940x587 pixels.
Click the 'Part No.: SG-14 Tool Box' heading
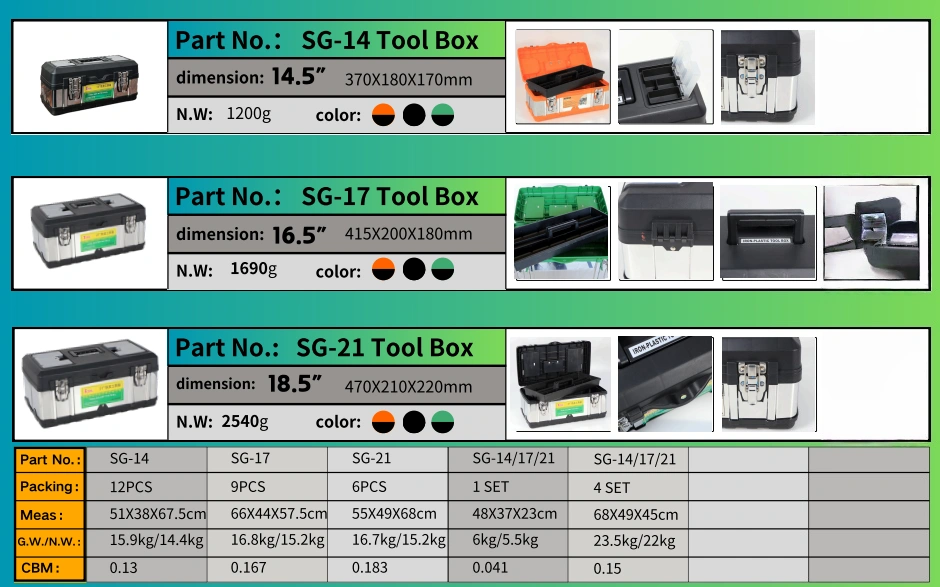(x=327, y=40)
